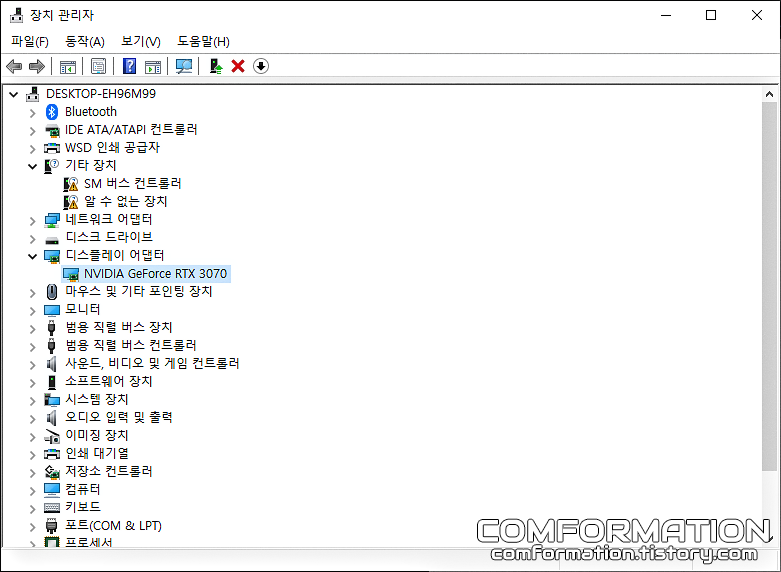781x572 pixels.
Task: Expand the 포트(COM & LPT) category
Action: (x=33, y=527)
